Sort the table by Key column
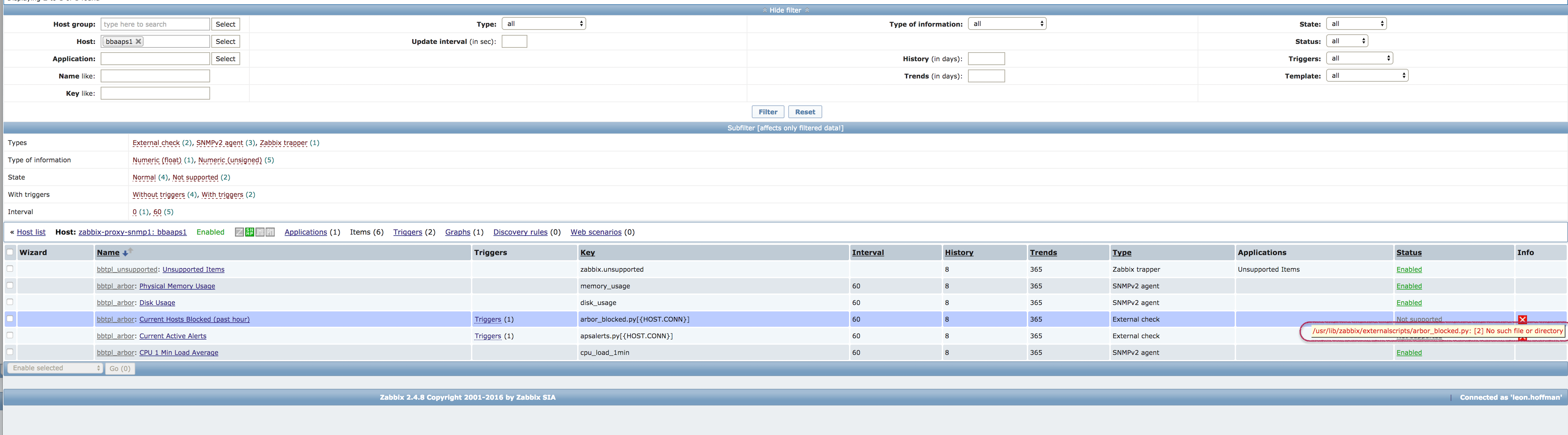1568x435 pixels. pos(587,253)
